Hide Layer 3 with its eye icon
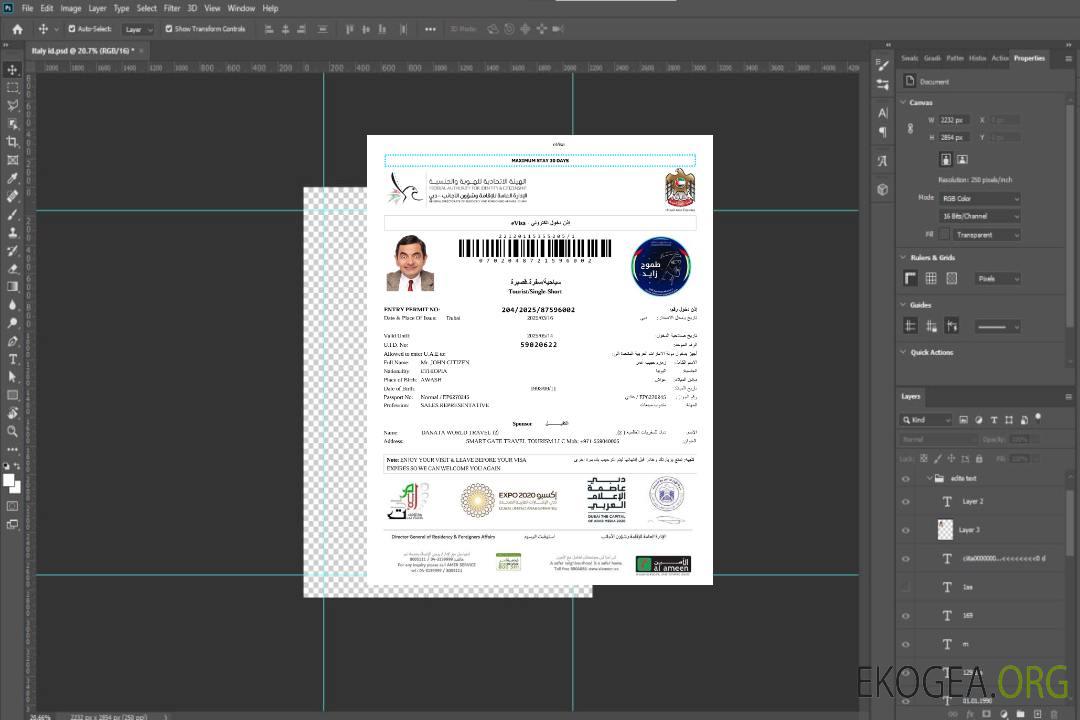Screen dimensions: 1080x720 click(906, 531)
